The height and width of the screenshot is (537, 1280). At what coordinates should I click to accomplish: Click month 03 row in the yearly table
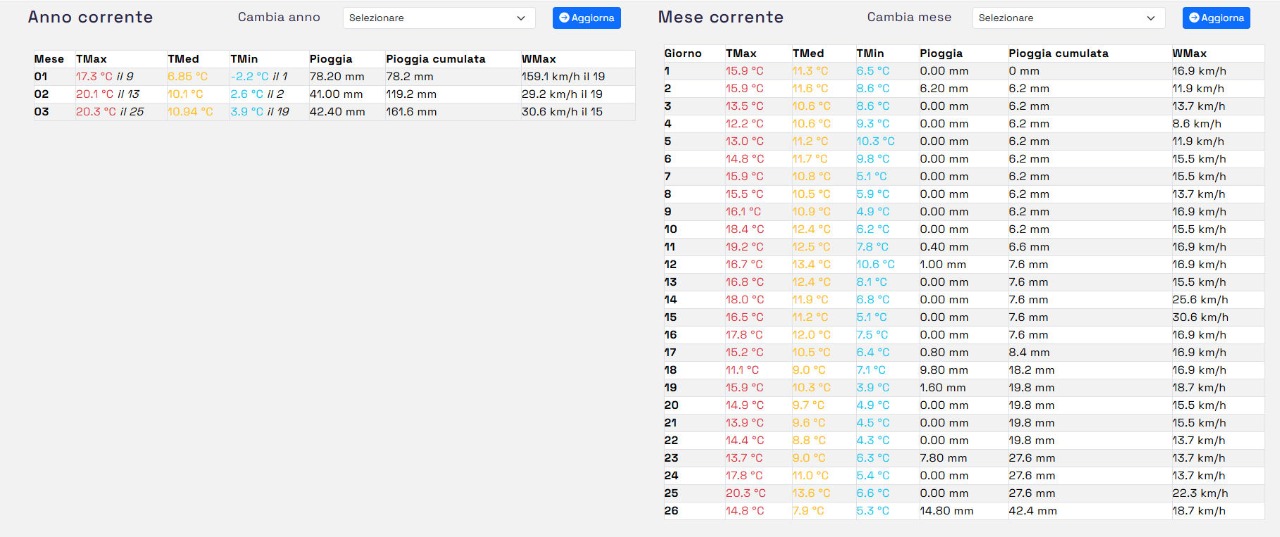[41, 112]
